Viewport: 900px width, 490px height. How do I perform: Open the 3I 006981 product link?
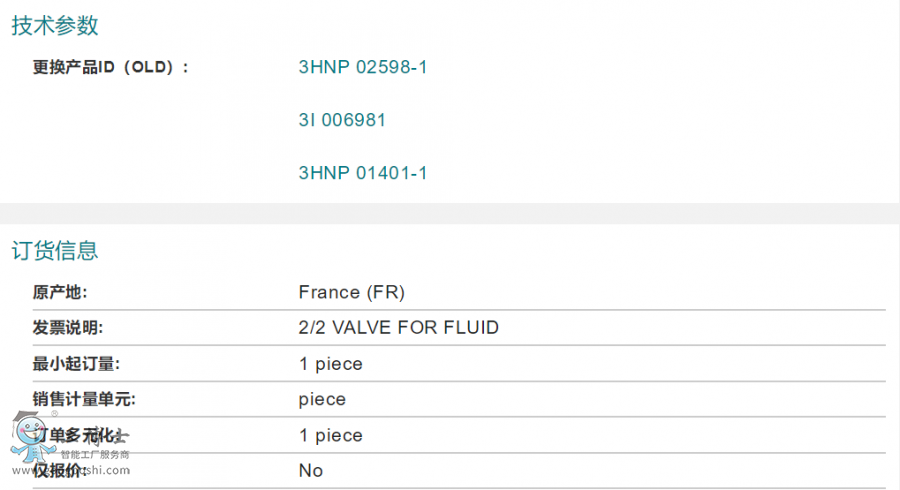click(x=342, y=121)
